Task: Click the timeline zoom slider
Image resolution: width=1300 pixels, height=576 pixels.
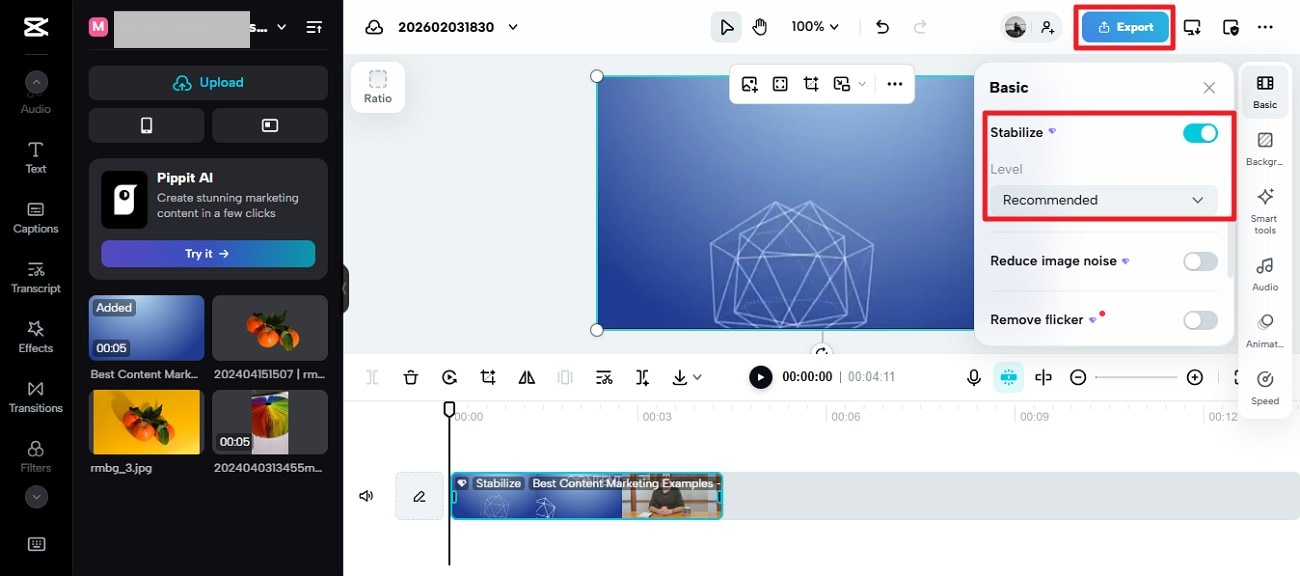Action: (x=1136, y=377)
